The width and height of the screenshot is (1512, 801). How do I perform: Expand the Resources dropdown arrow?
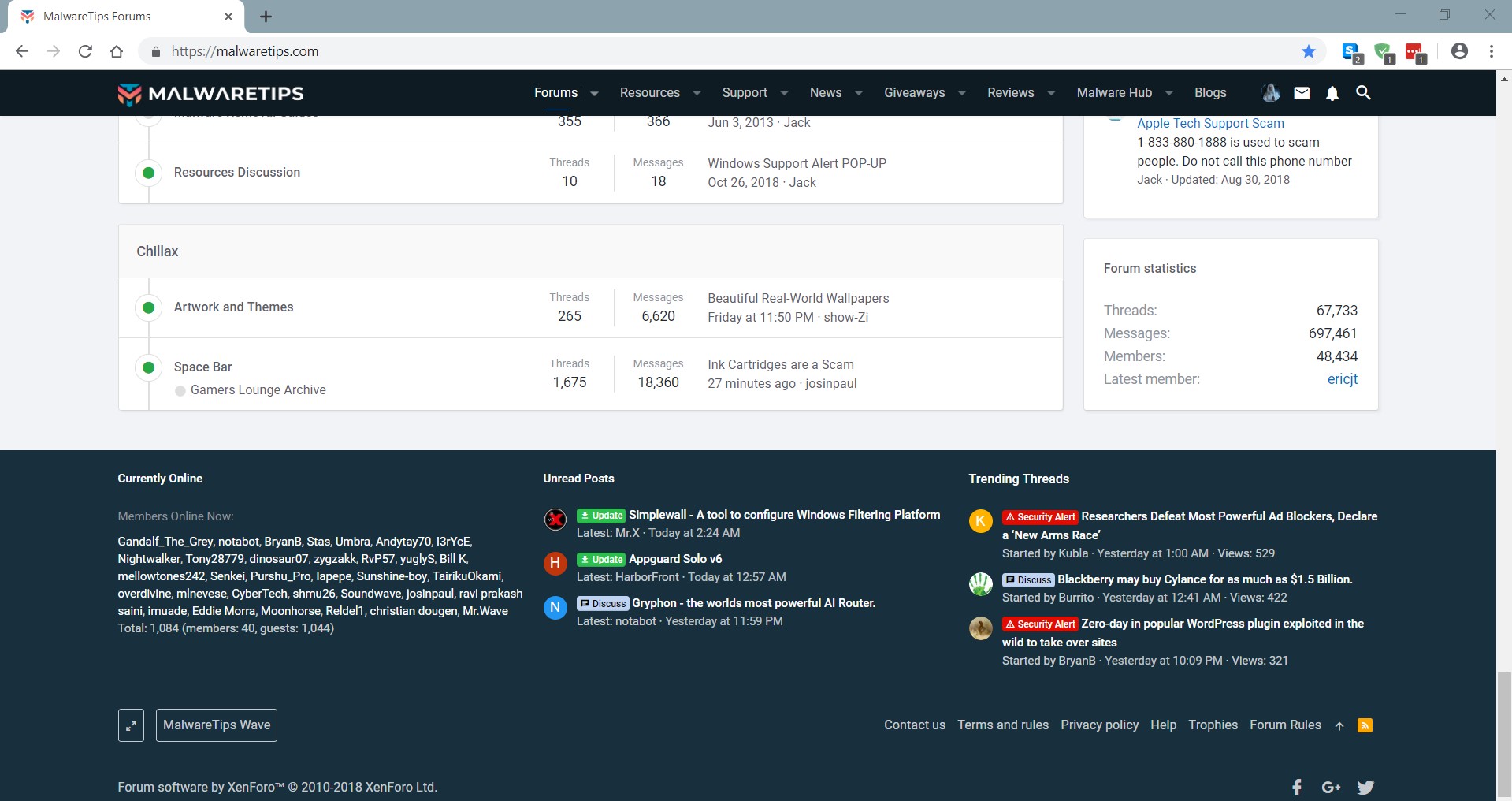pos(697,93)
